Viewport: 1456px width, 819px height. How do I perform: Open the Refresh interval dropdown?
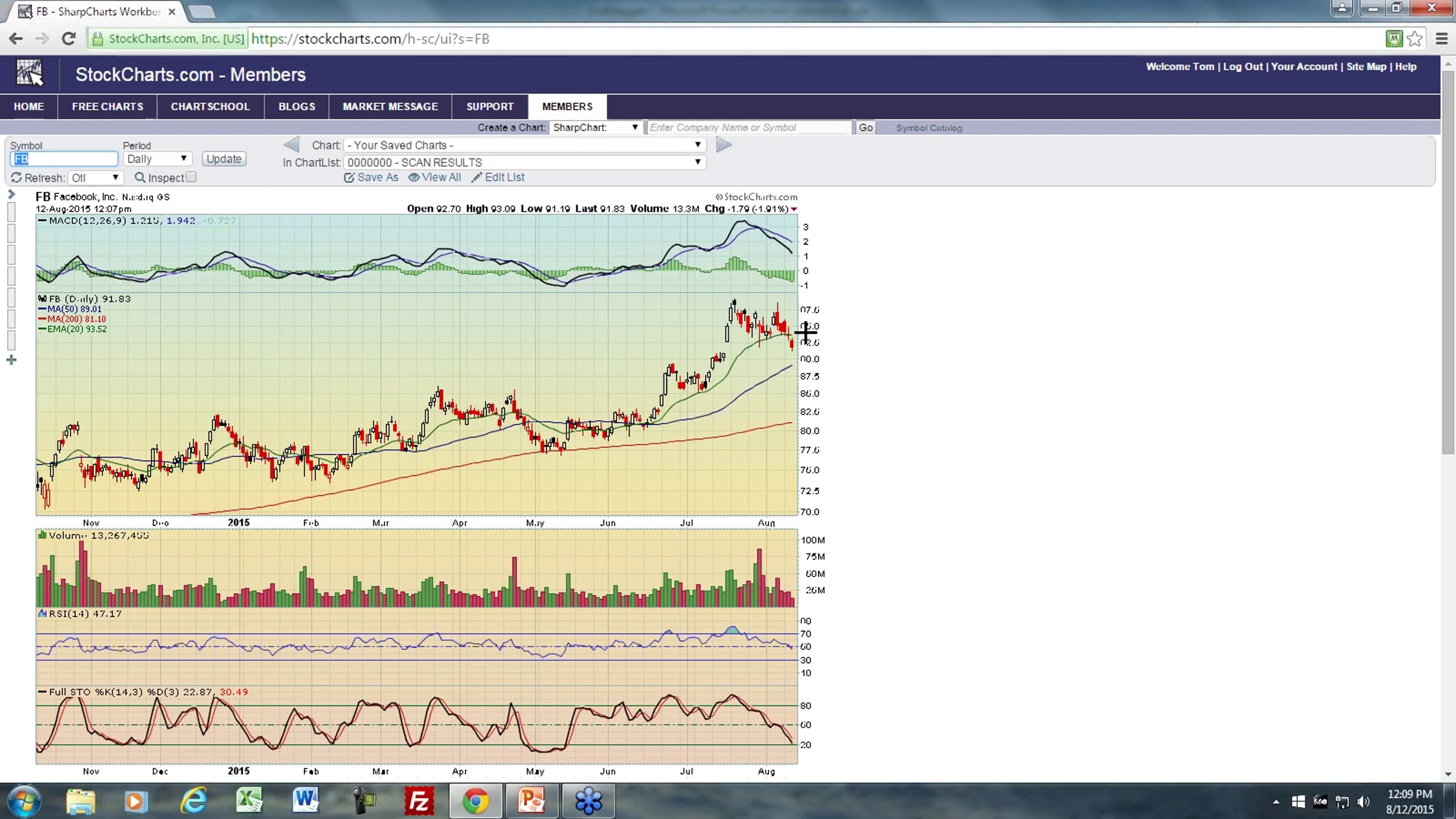95,178
